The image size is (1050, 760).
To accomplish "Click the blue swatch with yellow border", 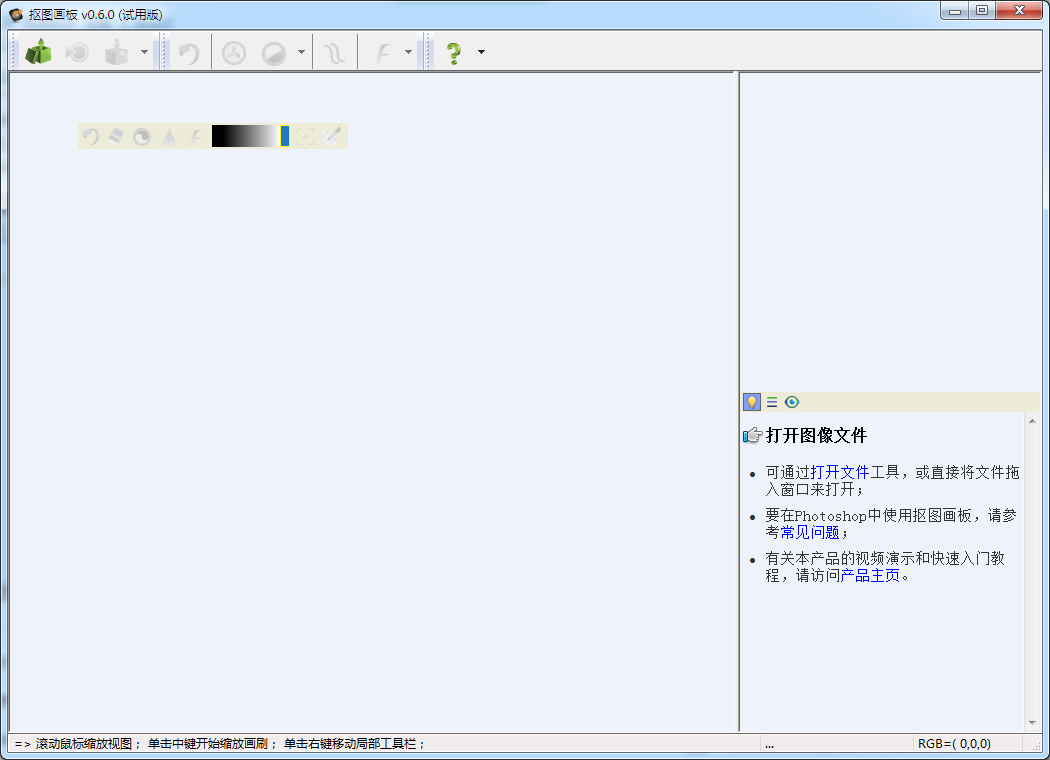I will click(285, 136).
